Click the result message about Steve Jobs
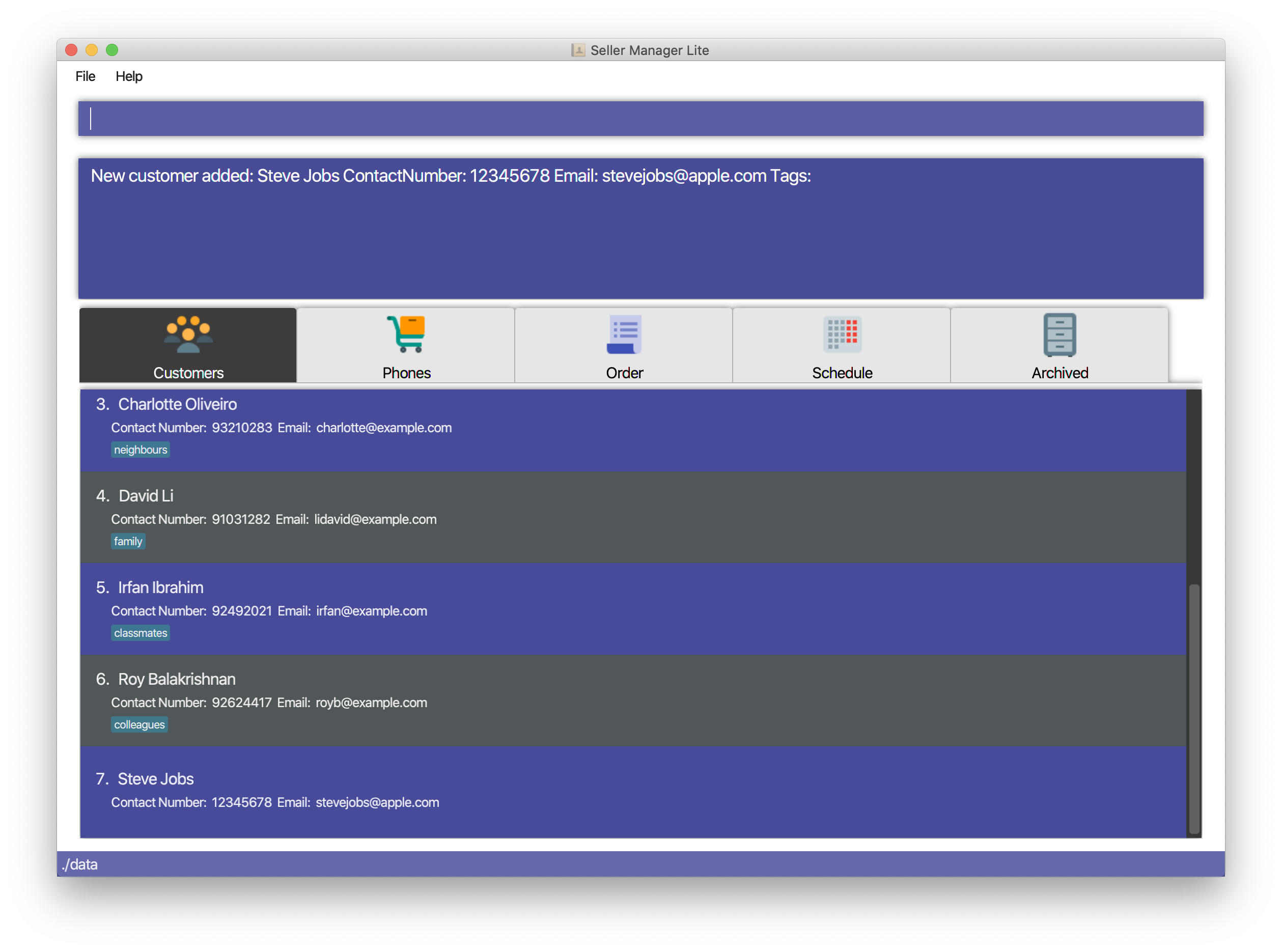1282x952 pixels. point(451,176)
